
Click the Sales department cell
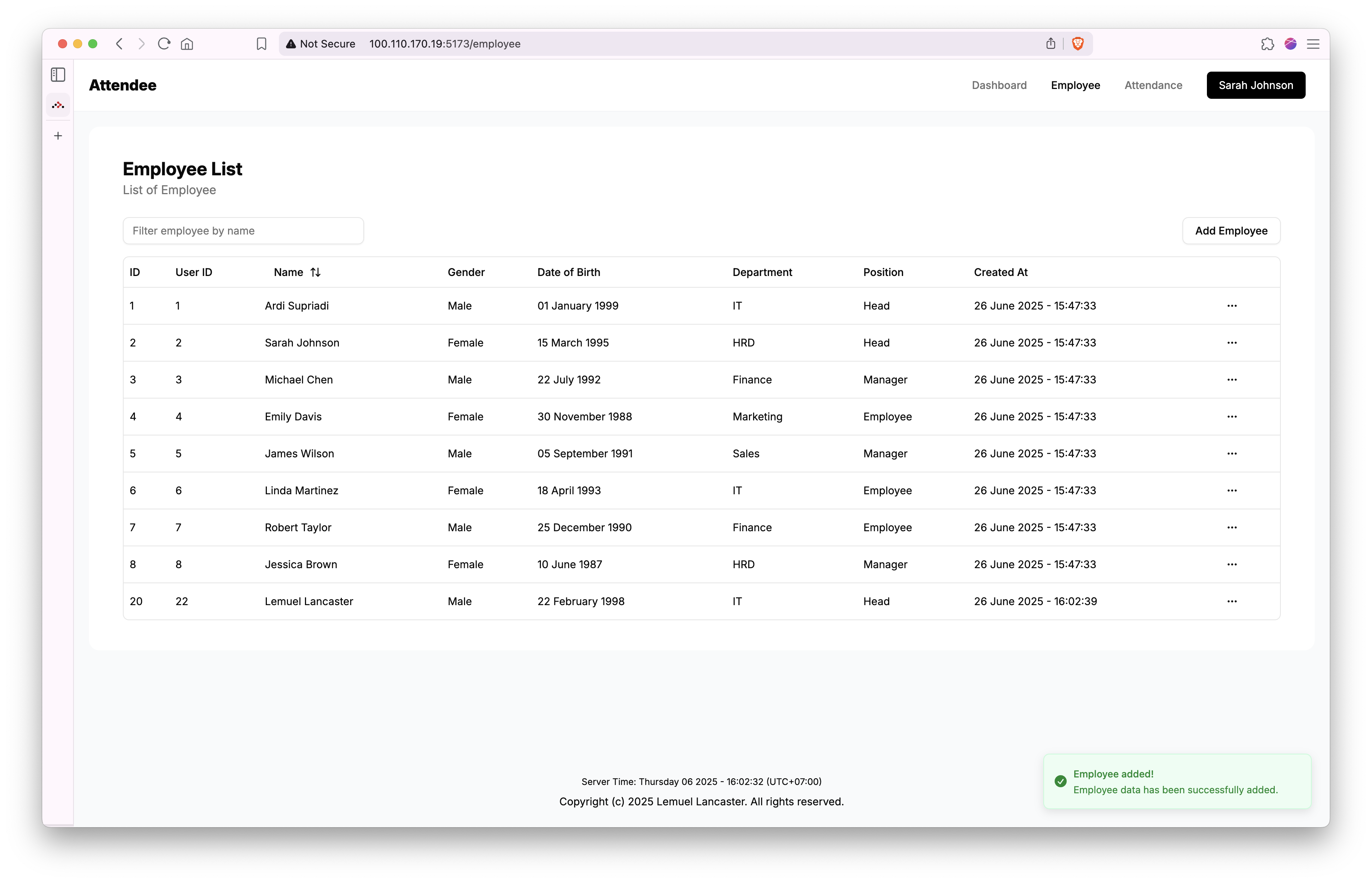click(746, 454)
